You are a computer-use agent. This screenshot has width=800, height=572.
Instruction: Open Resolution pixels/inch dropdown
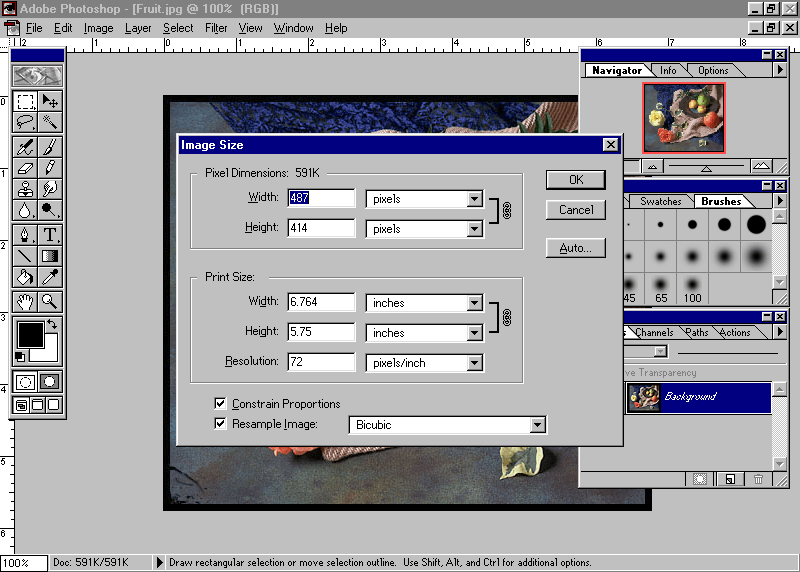[474, 363]
